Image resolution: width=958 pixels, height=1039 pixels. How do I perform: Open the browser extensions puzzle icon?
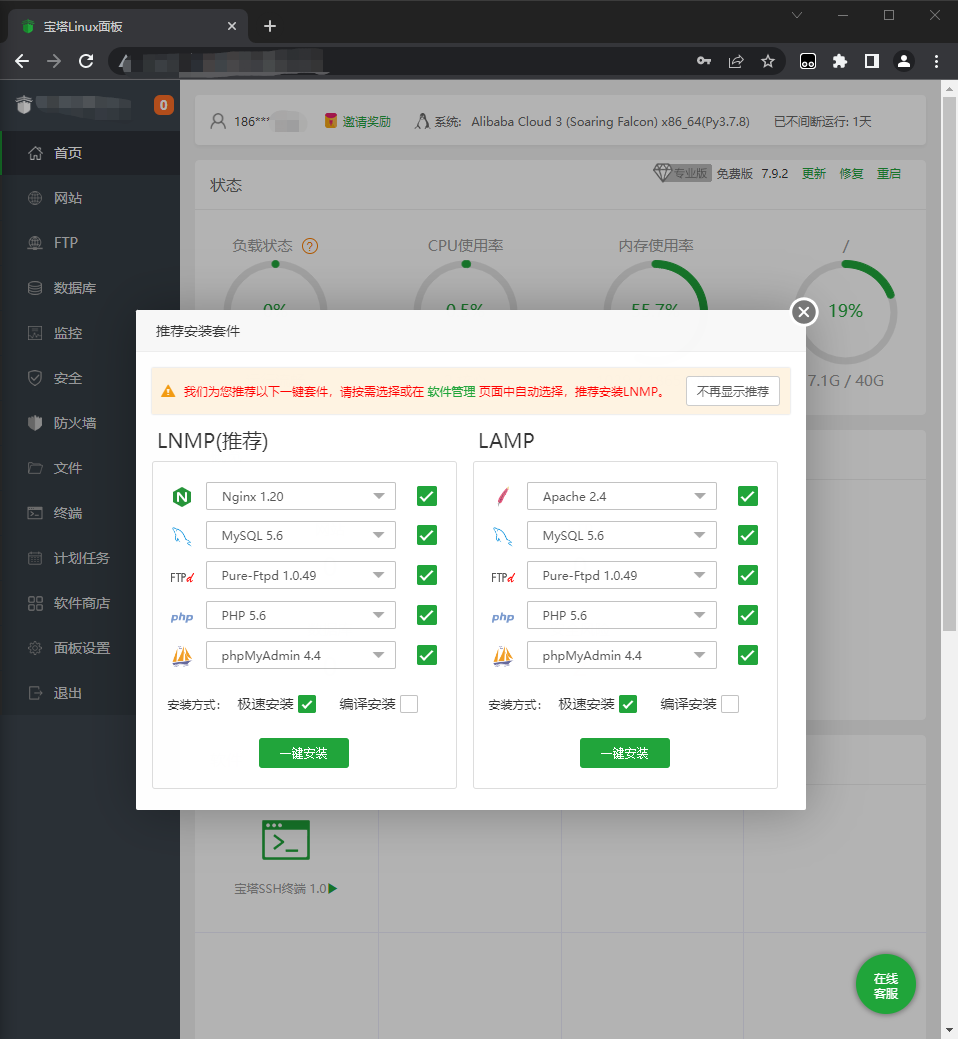tap(840, 62)
